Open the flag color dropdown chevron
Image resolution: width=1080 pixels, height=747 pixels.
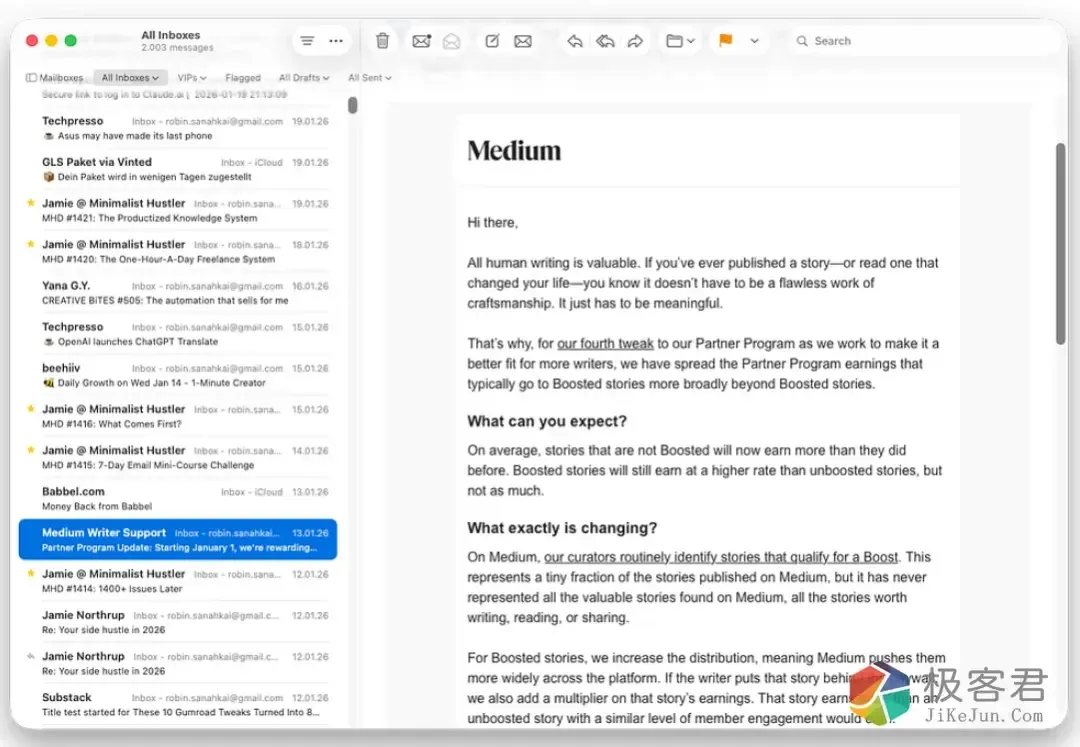pos(753,40)
